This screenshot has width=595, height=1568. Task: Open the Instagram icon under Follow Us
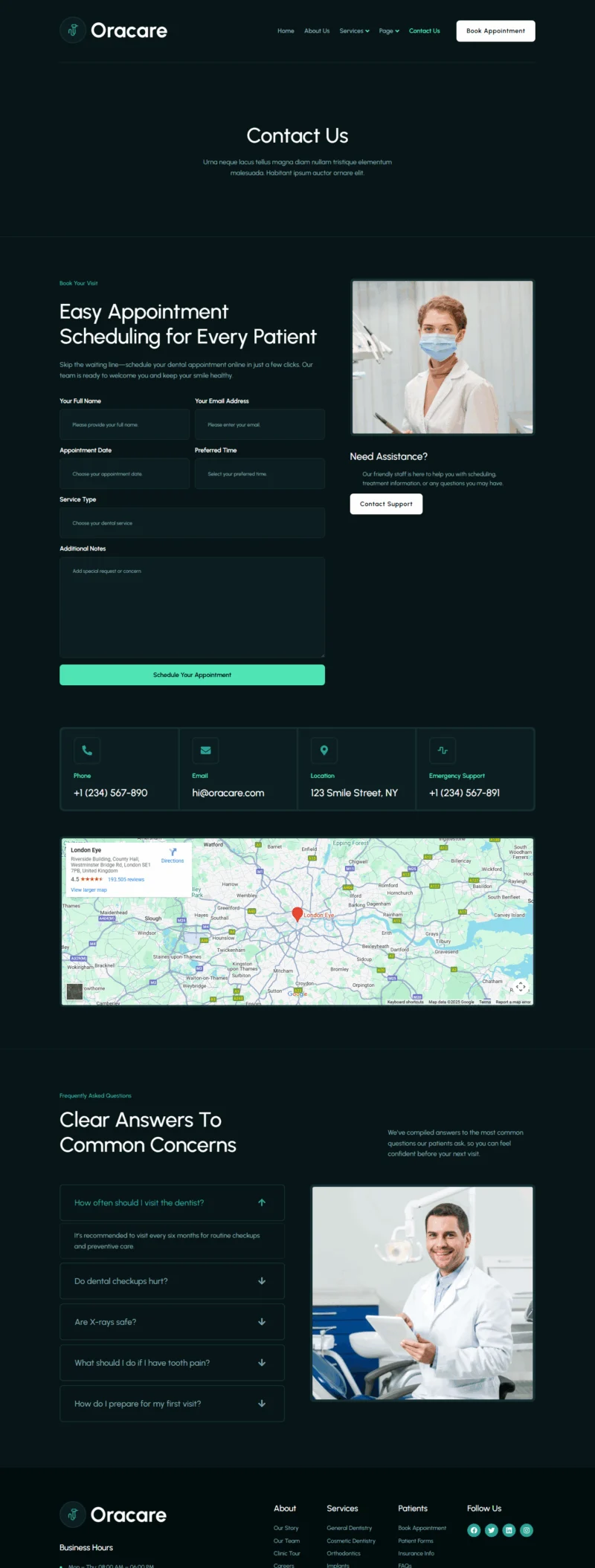click(527, 1530)
